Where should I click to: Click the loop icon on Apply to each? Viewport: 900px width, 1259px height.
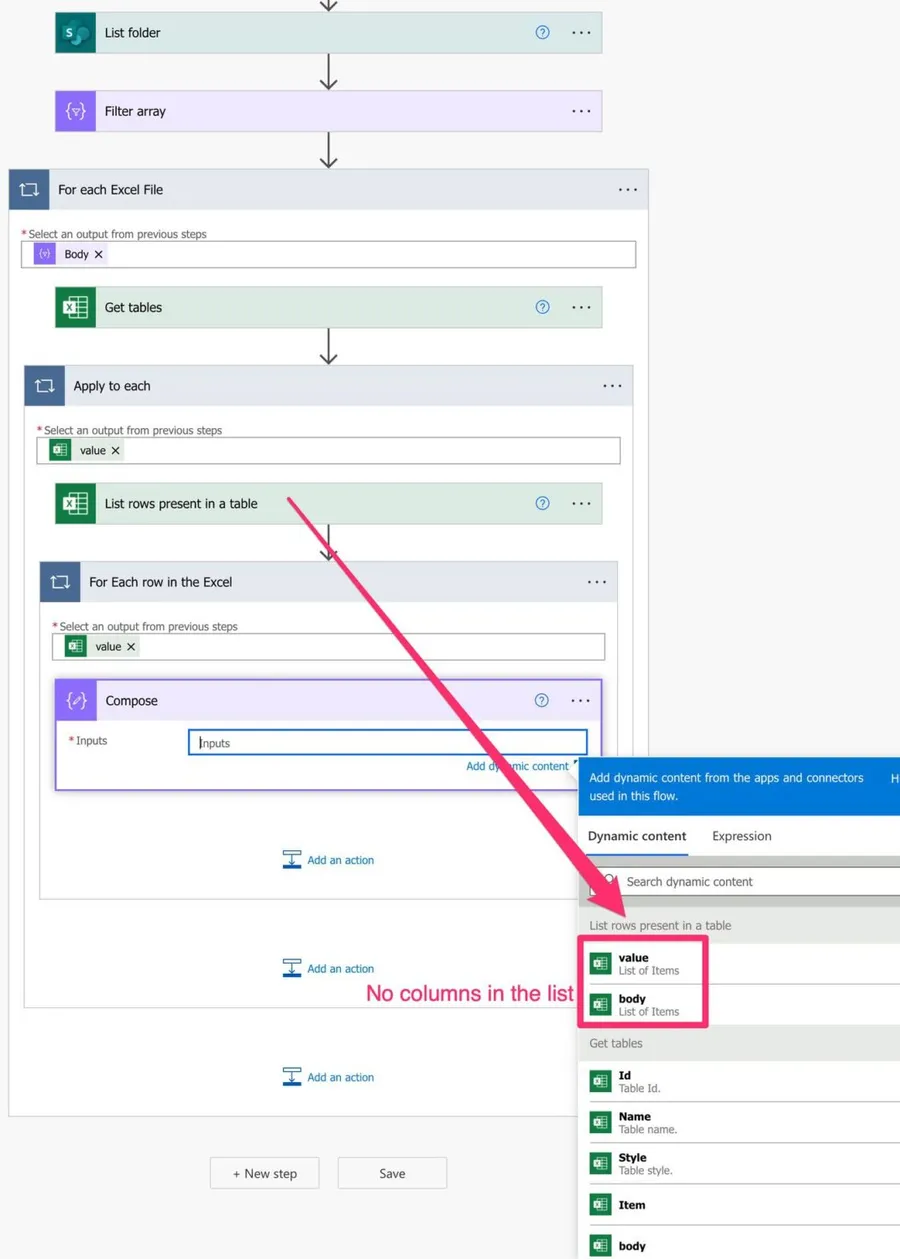[x=45, y=386]
